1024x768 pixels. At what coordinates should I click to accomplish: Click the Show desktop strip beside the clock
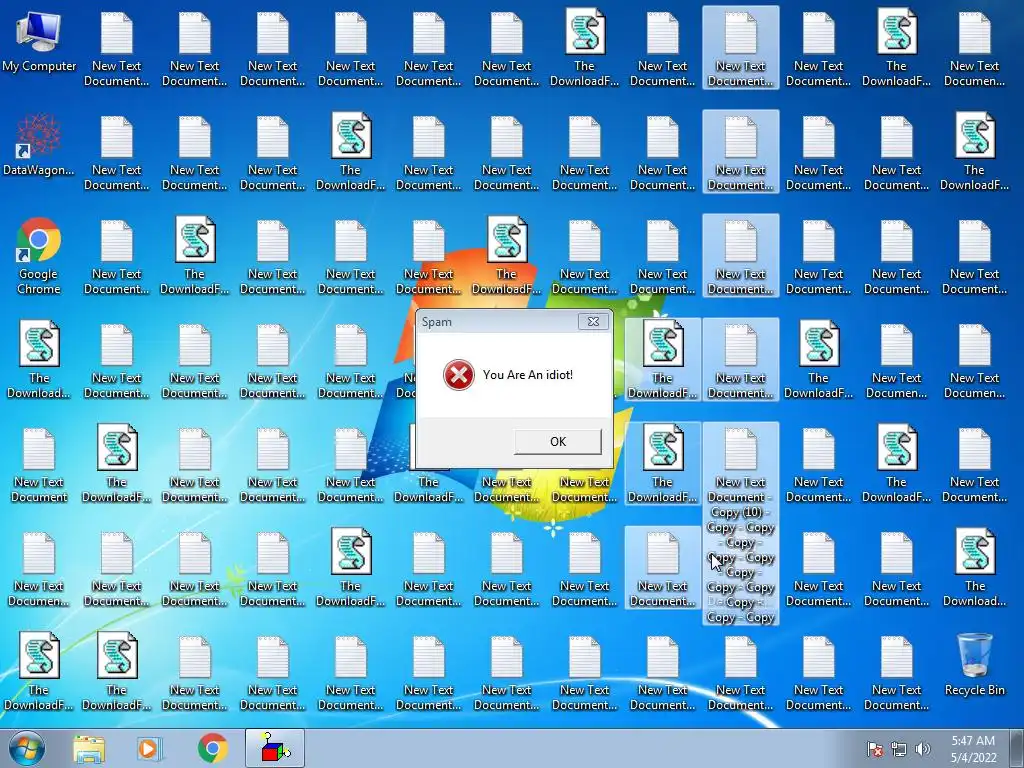tap(1018, 748)
